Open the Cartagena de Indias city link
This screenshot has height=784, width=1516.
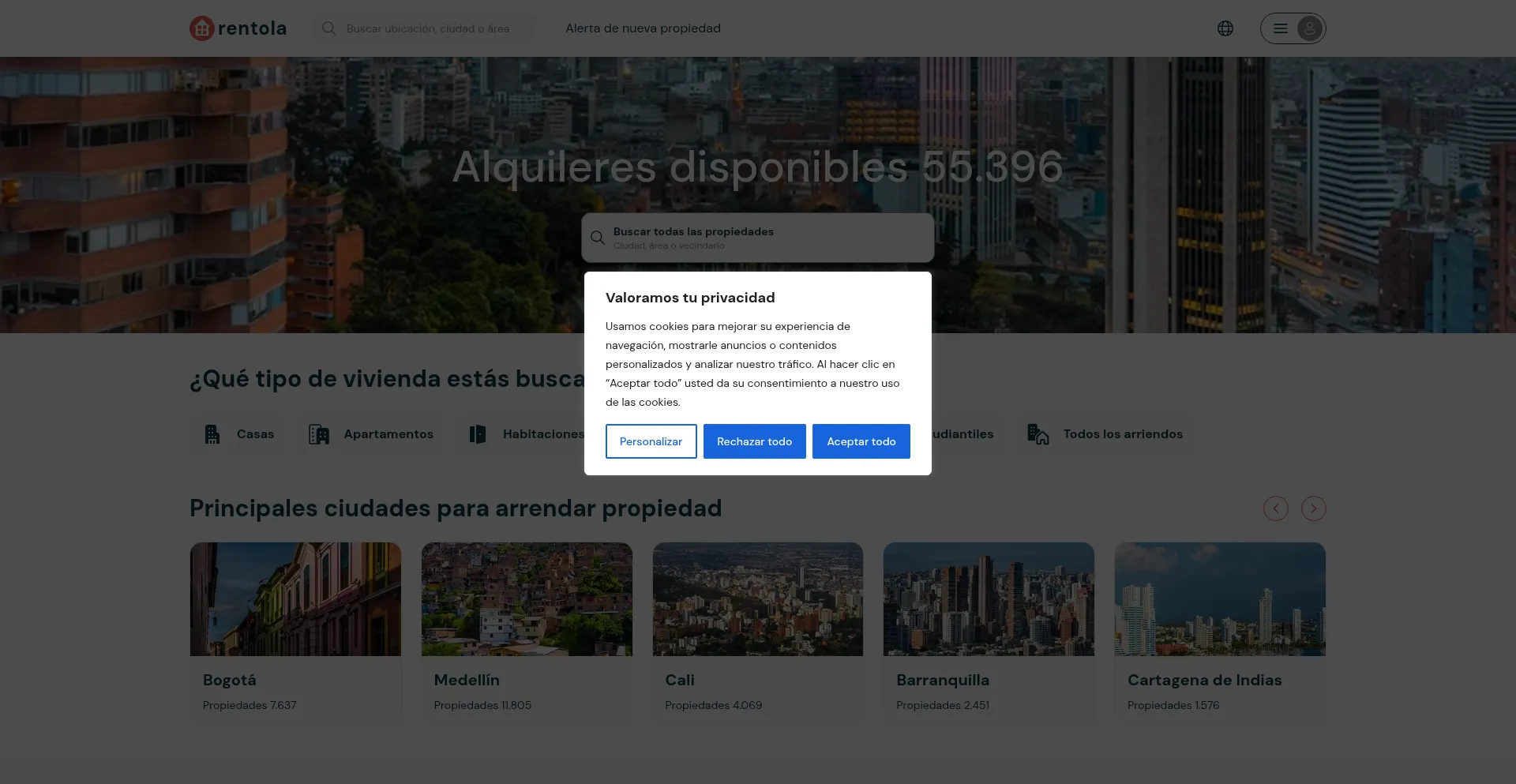[1204, 680]
